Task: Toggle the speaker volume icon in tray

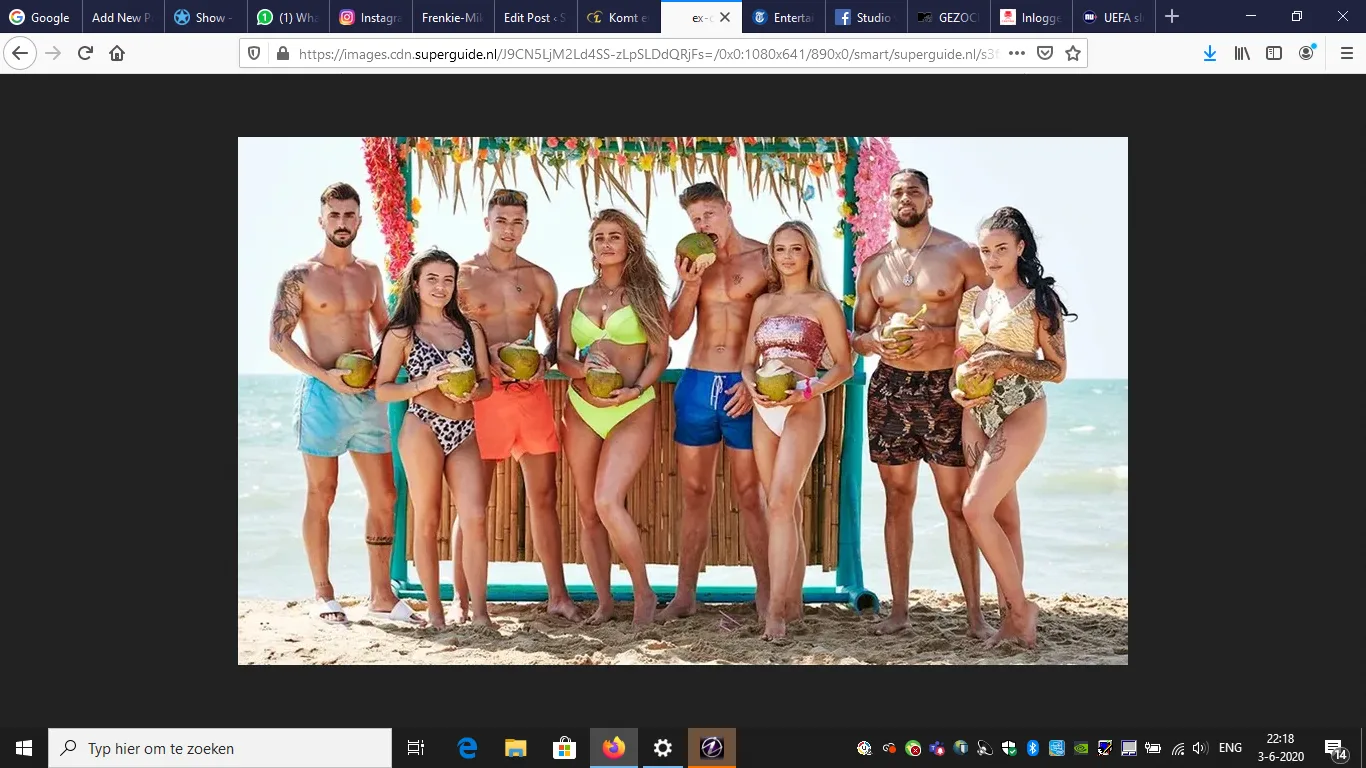Action: pos(1199,747)
